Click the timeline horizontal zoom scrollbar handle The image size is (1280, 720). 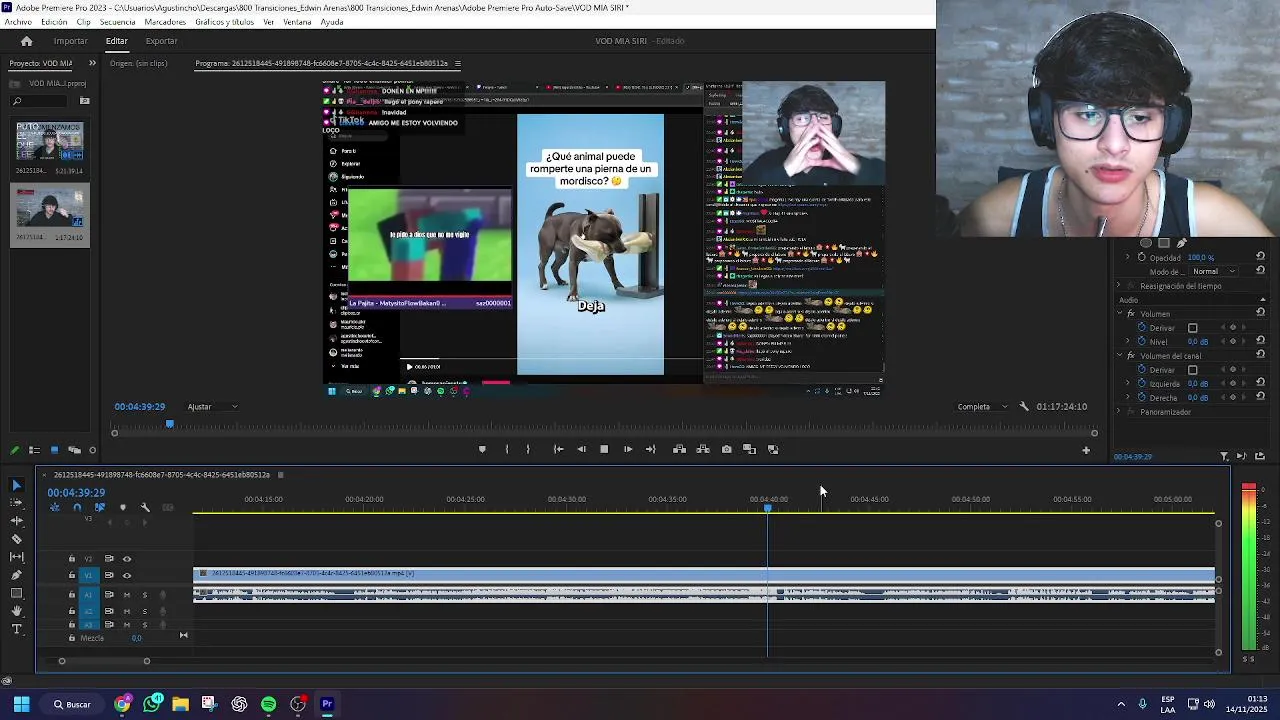tap(146, 661)
